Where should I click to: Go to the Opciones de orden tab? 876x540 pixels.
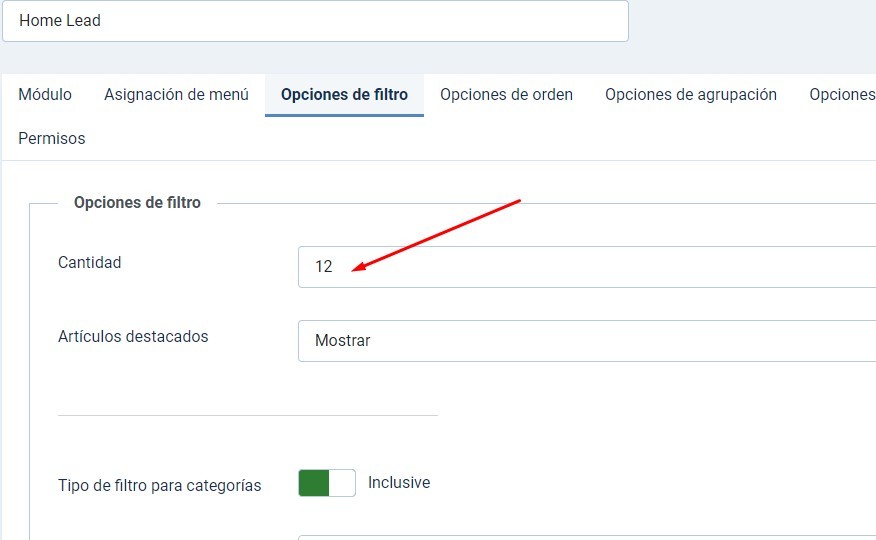(x=506, y=95)
